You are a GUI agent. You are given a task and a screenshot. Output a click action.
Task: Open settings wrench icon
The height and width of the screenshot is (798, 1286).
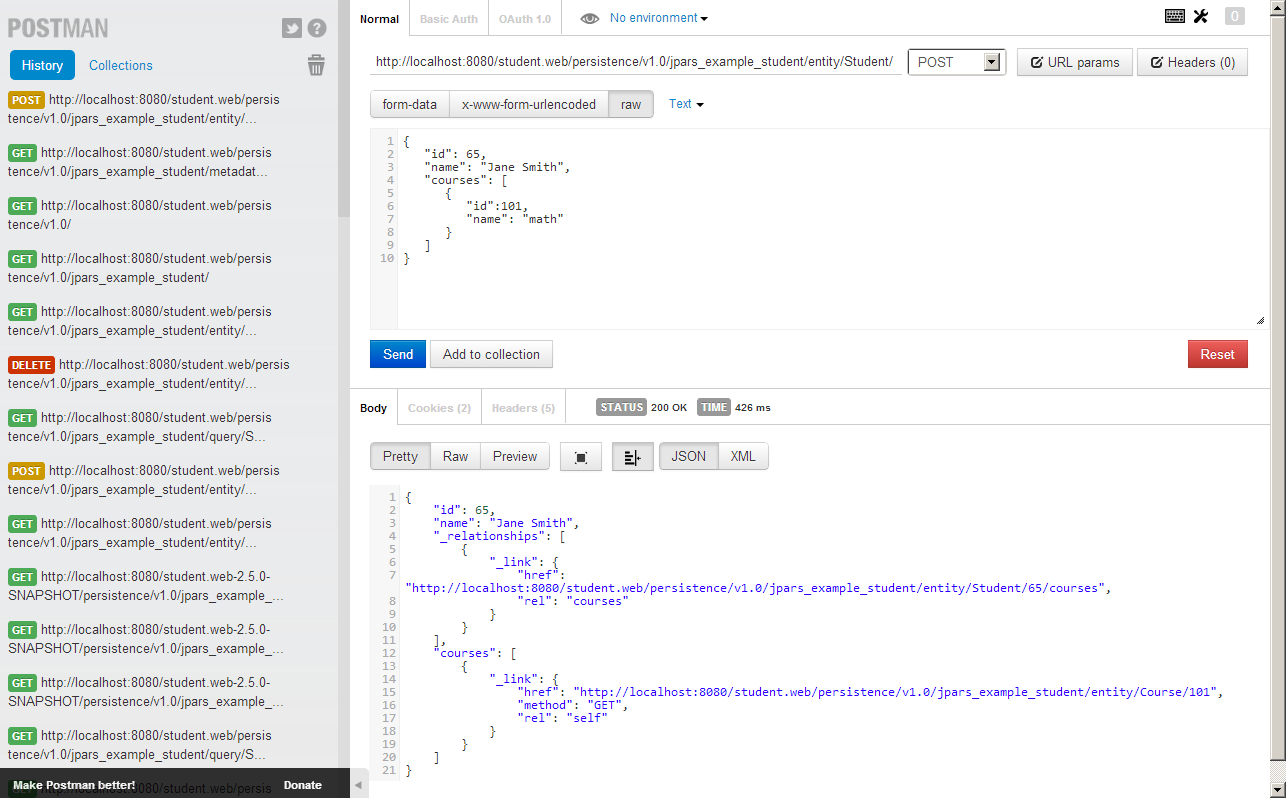pyautogui.click(x=1201, y=16)
